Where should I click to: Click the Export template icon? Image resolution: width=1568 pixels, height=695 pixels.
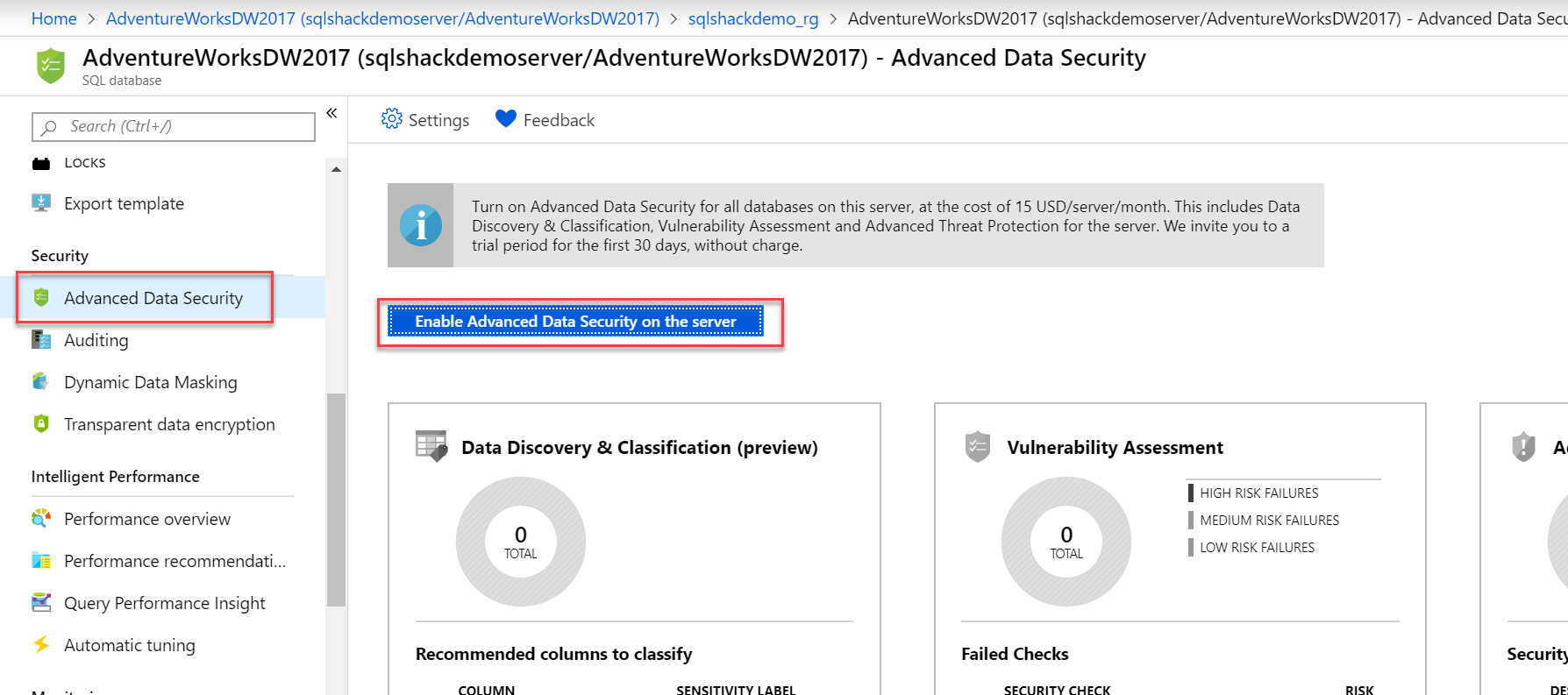(41, 203)
